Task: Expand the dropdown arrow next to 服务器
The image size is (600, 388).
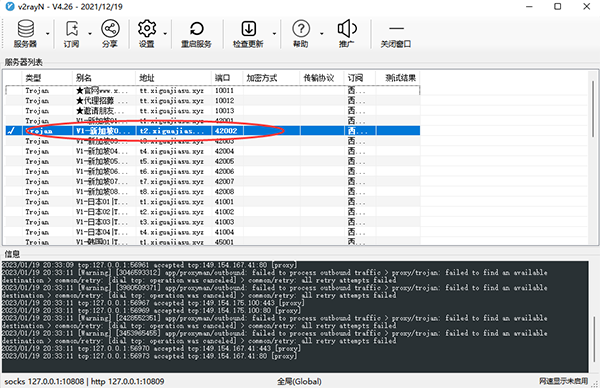Action: coord(47,34)
